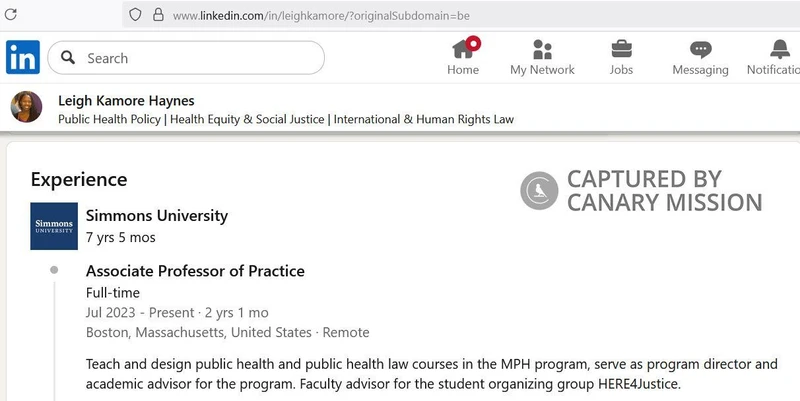The height and width of the screenshot is (401, 800).
Task: Select the Associate Professor of Practice title
Action: point(195,271)
